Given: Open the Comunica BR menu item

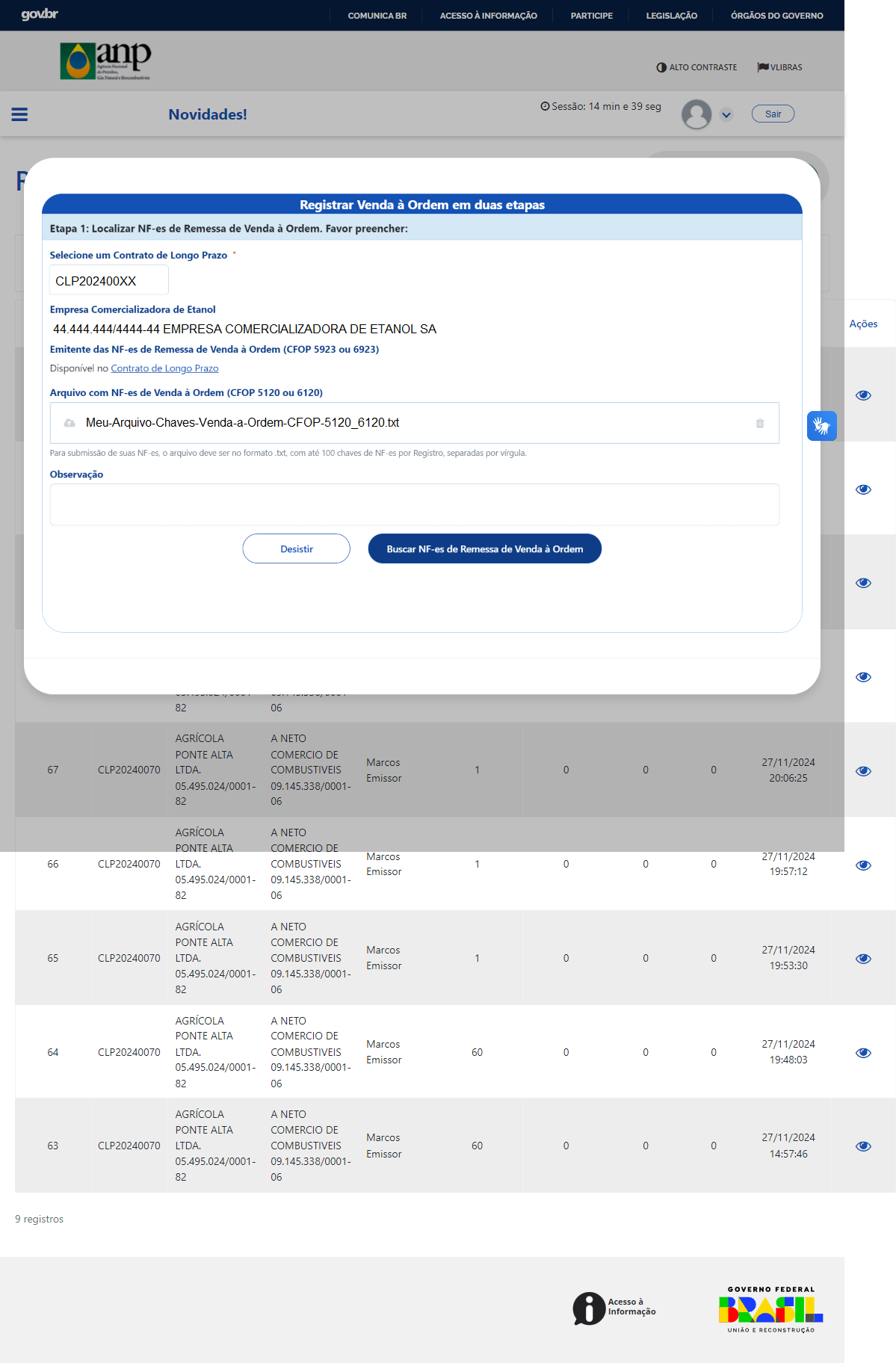Looking at the screenshot, I should (x=377, y=16).
